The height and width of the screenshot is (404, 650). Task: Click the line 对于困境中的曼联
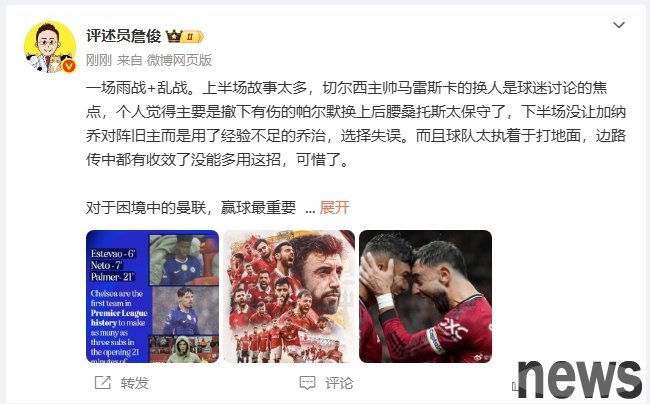191,207
